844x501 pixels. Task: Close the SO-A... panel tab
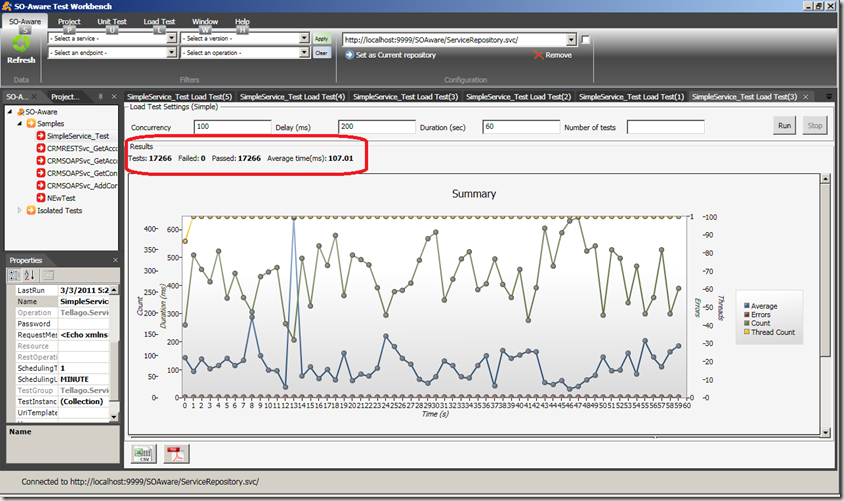[34, 97]
